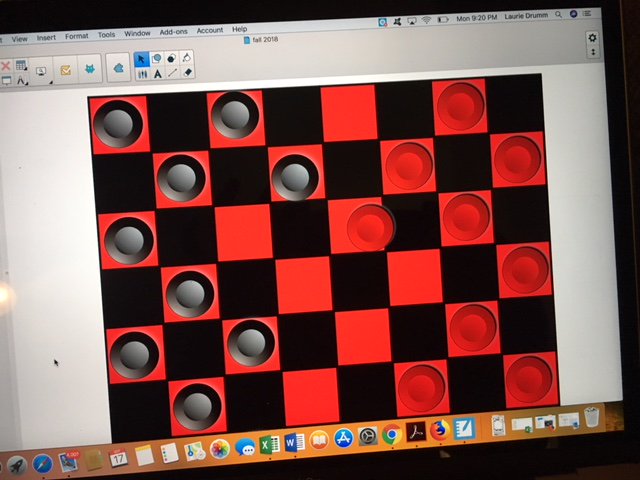This screenshot has width=640, height=480.
Task: Open toolbar settings gear
Action: click(x=592, y=38)
